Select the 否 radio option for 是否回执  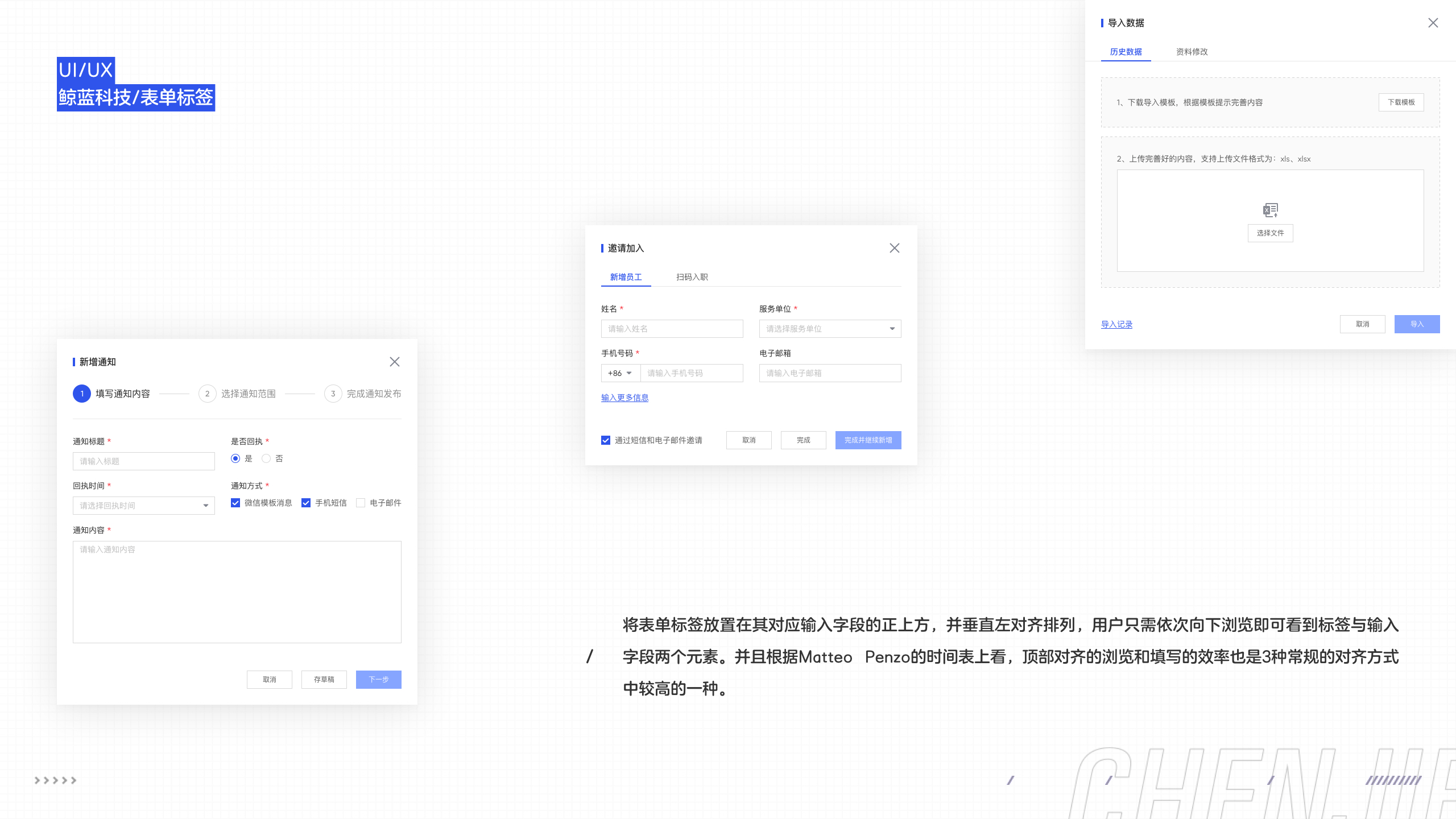[x=266, y=458]
